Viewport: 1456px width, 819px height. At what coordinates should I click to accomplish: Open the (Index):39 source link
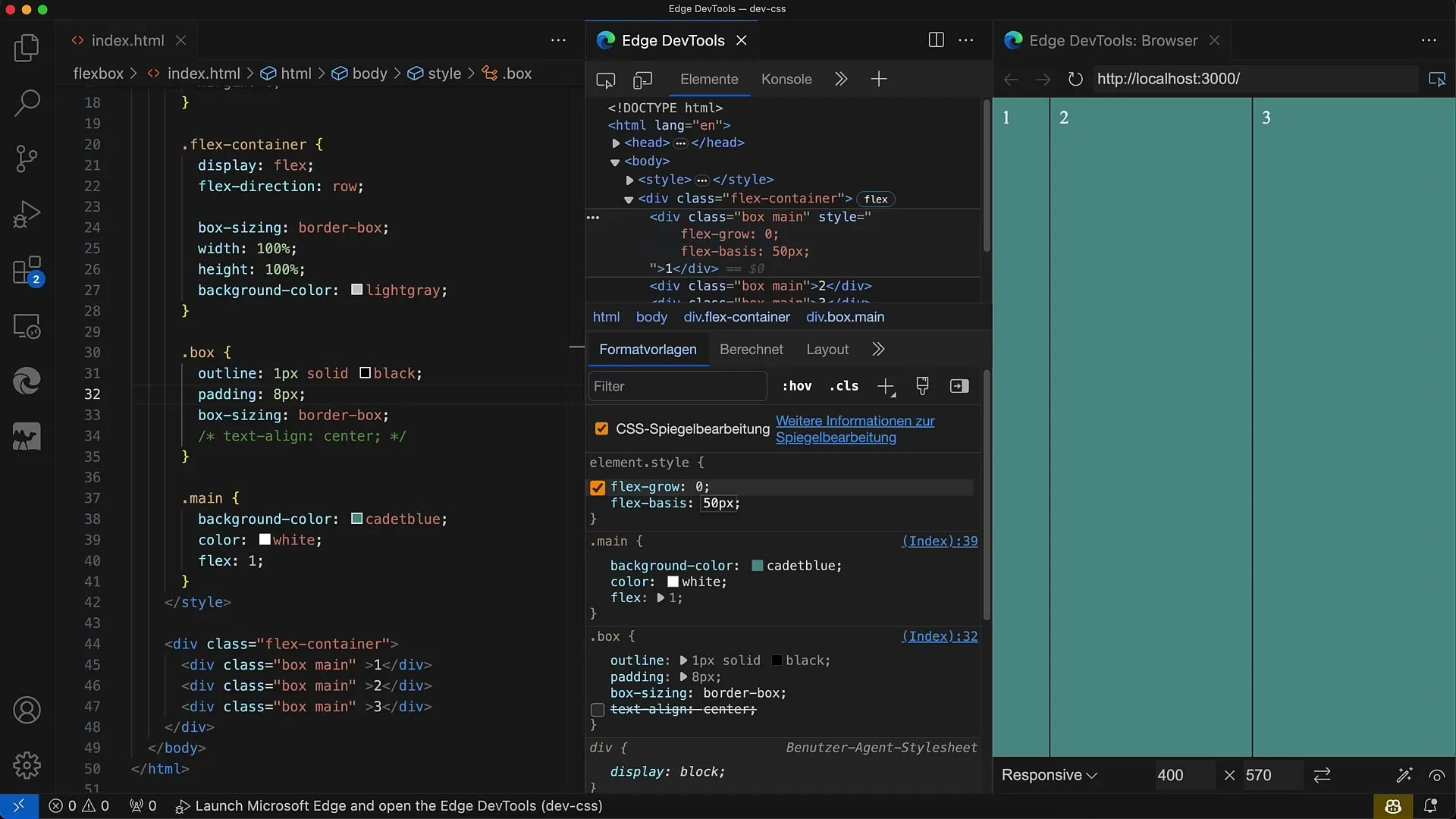point(940,541)
